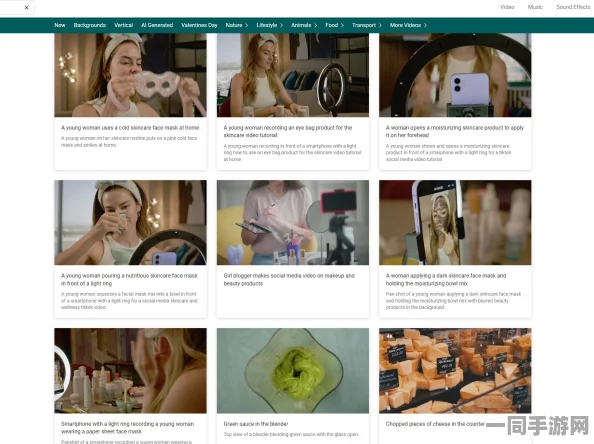Switch to the Music section
The image size is (594, 444).
point(535,7)
